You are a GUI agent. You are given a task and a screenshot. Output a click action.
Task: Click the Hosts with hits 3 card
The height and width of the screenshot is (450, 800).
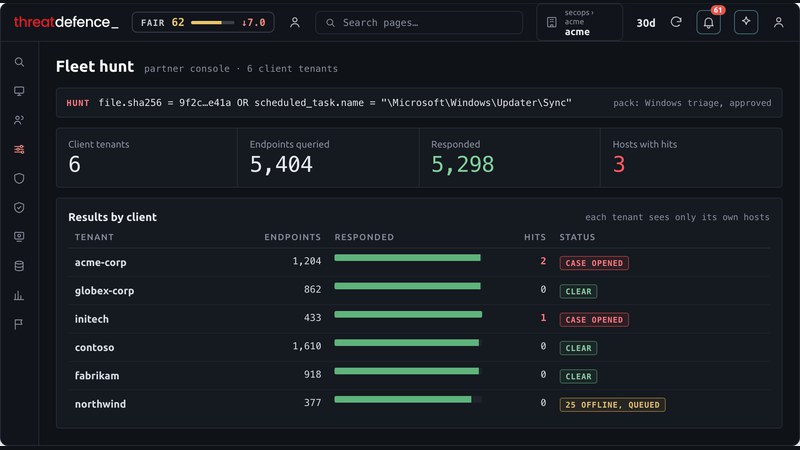[x=691, y=157]
